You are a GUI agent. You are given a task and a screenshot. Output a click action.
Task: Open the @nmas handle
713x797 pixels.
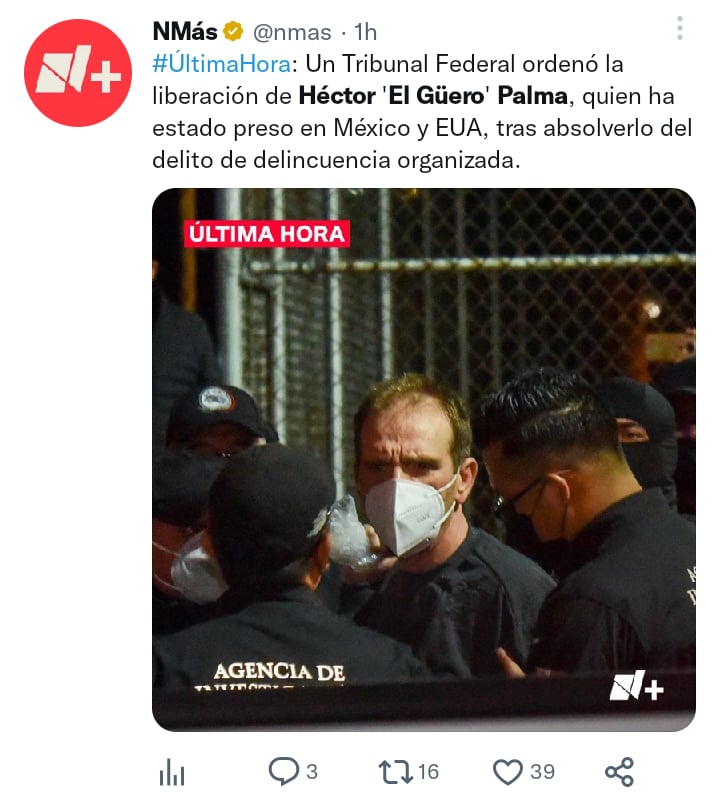point(292,33)
